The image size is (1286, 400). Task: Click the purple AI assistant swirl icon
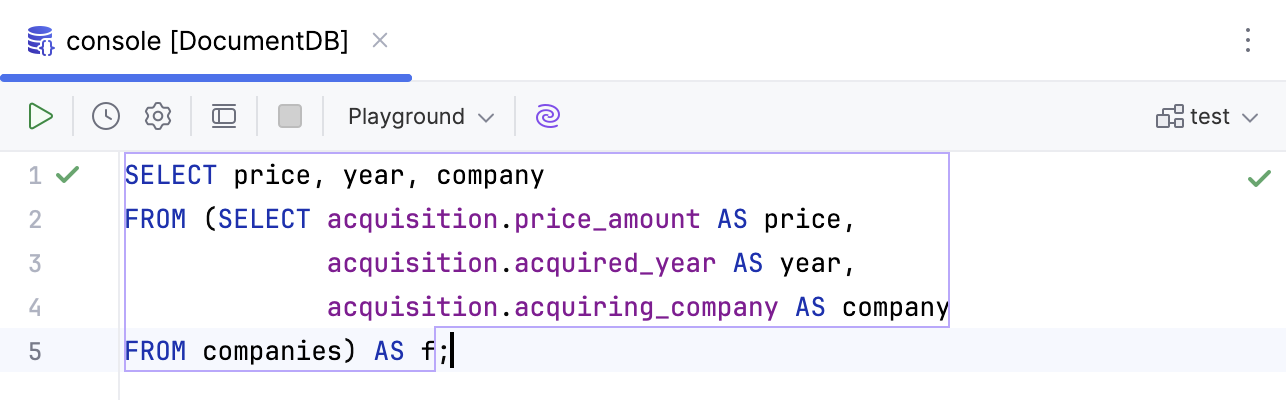pyautogui.click(x=547, y=116)
